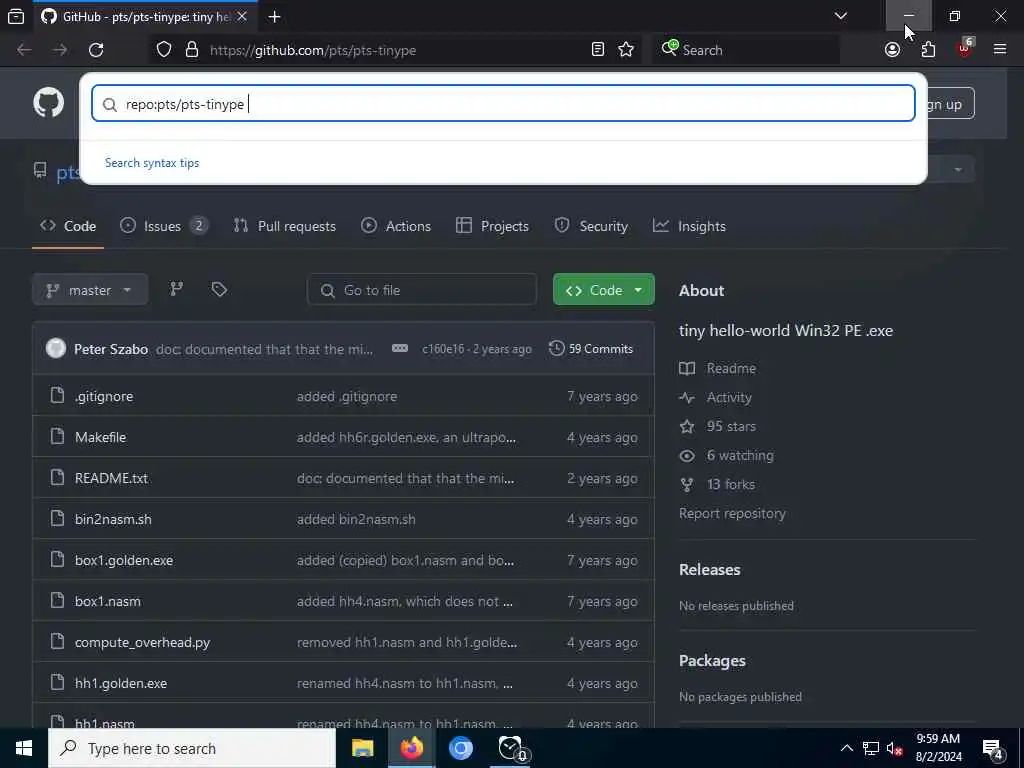The width and height of the screenshot is (1024, 768).
Task: Click the Go to file field
Action: (422, 290)
